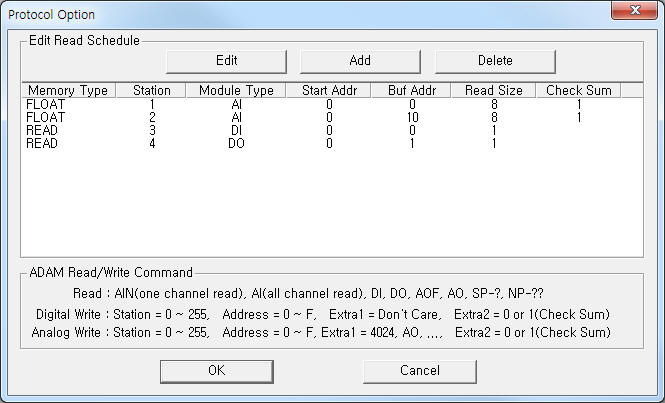
Task: Cancel the Protocol Option dialog
Action: [420, 371]
